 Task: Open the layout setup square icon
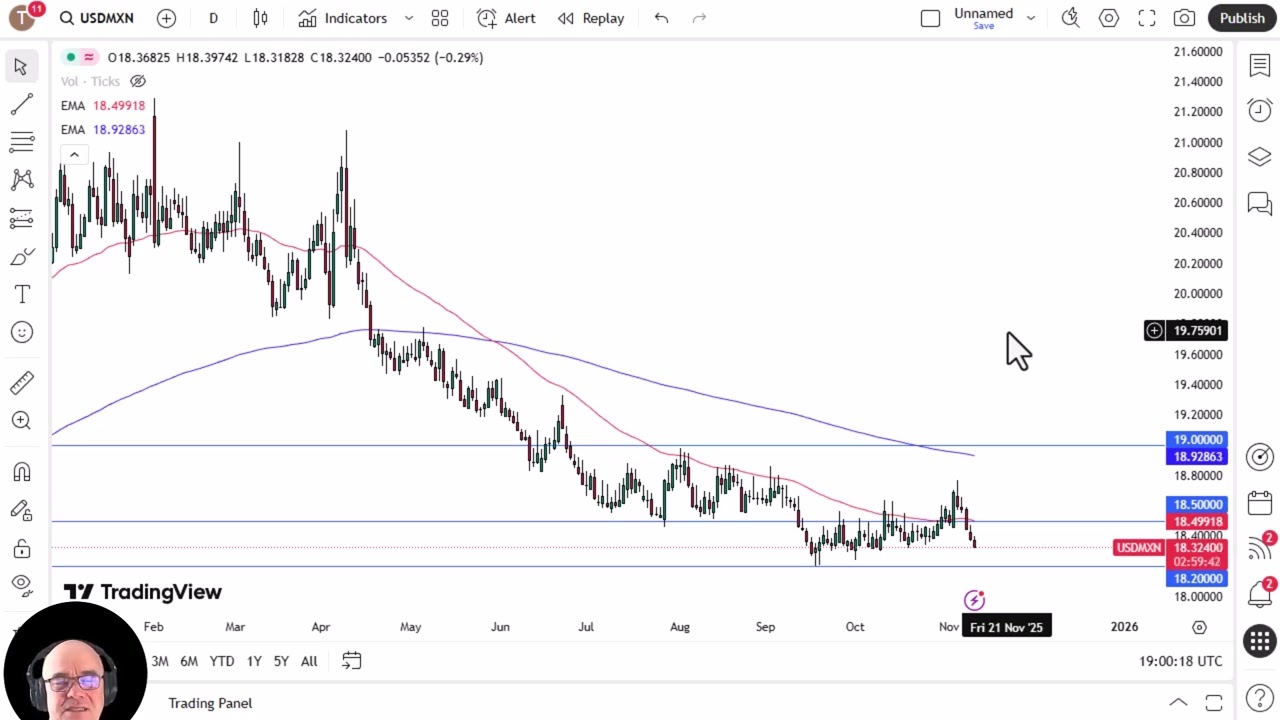pos(930,18)
